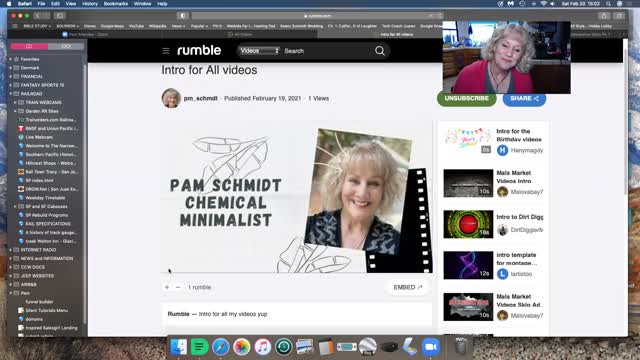
Task: Open the Popular favorites bar dropdown
Action: (199, 26)
